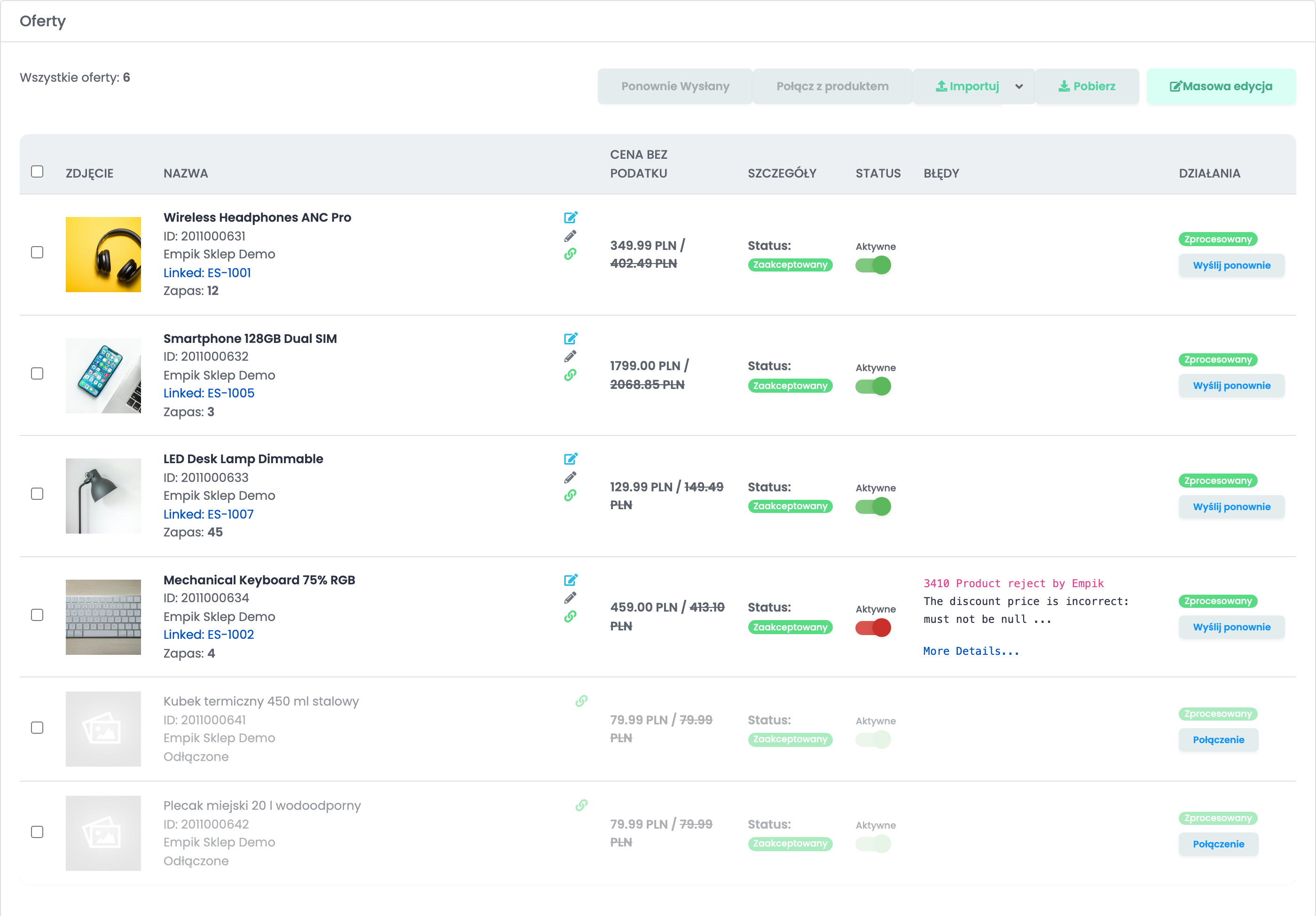Click the Importuj button
The image size is (1316, 916).
(x=967, y=86)
